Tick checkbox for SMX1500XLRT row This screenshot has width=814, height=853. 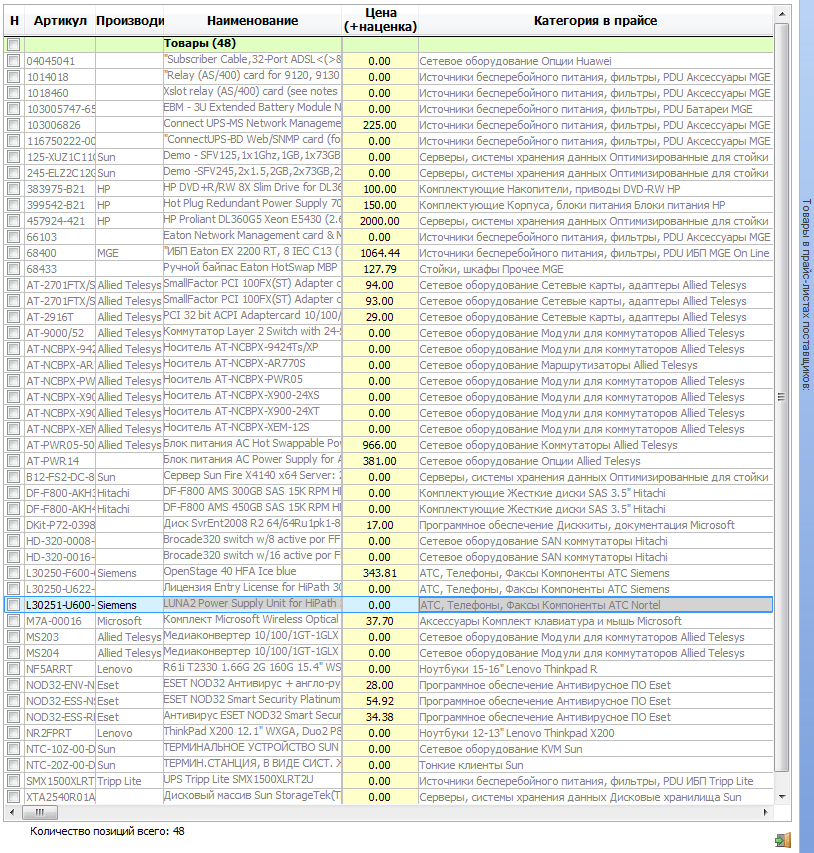point(14,781)
